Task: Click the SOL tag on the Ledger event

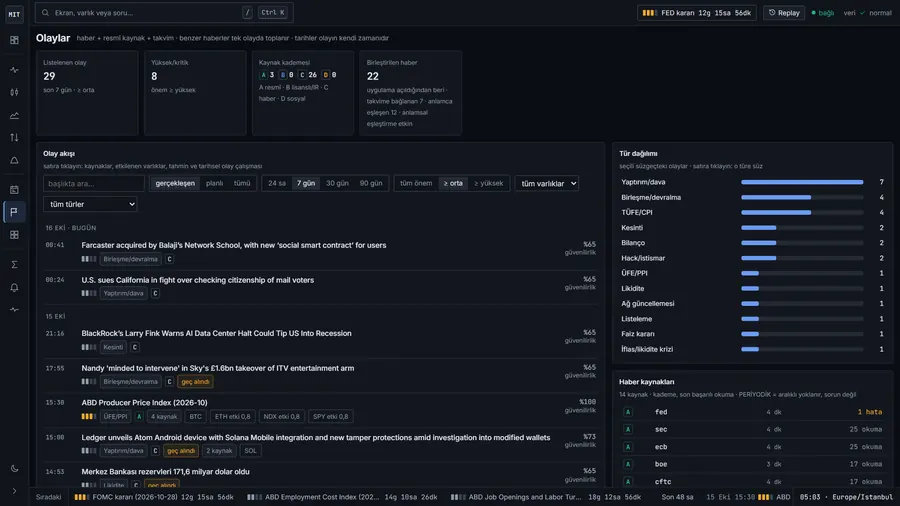Action: (x=250, y=451)
